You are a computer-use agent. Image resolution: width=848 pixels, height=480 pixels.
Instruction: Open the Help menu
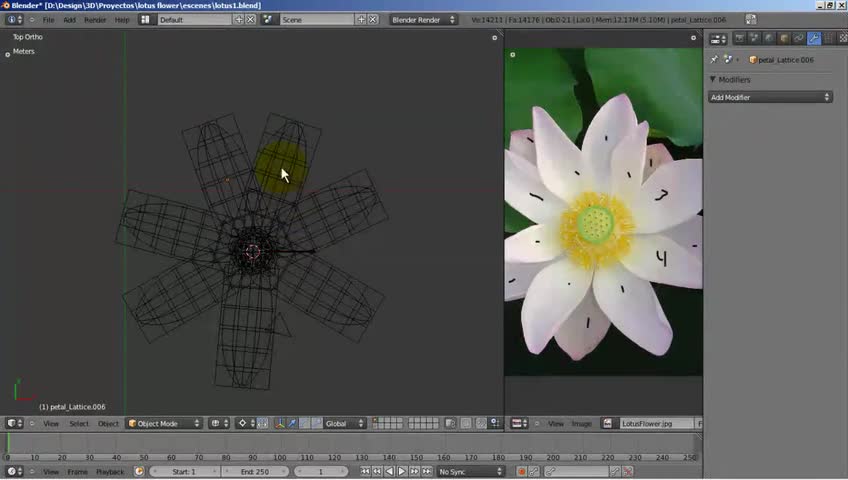(x=122, y=19)
